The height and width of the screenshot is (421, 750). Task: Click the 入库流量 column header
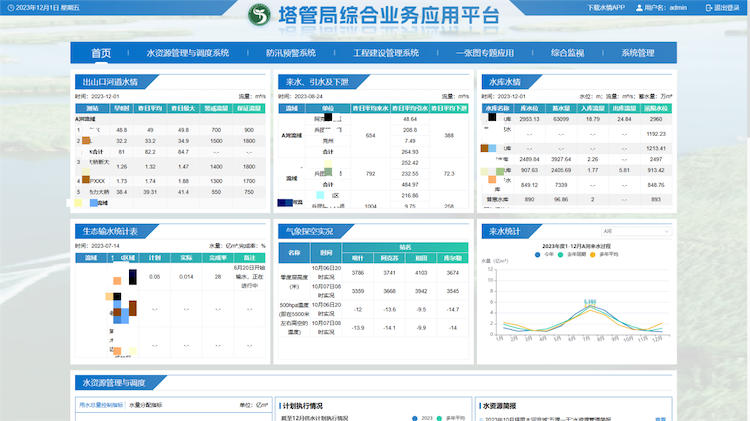tap(593, 109)
